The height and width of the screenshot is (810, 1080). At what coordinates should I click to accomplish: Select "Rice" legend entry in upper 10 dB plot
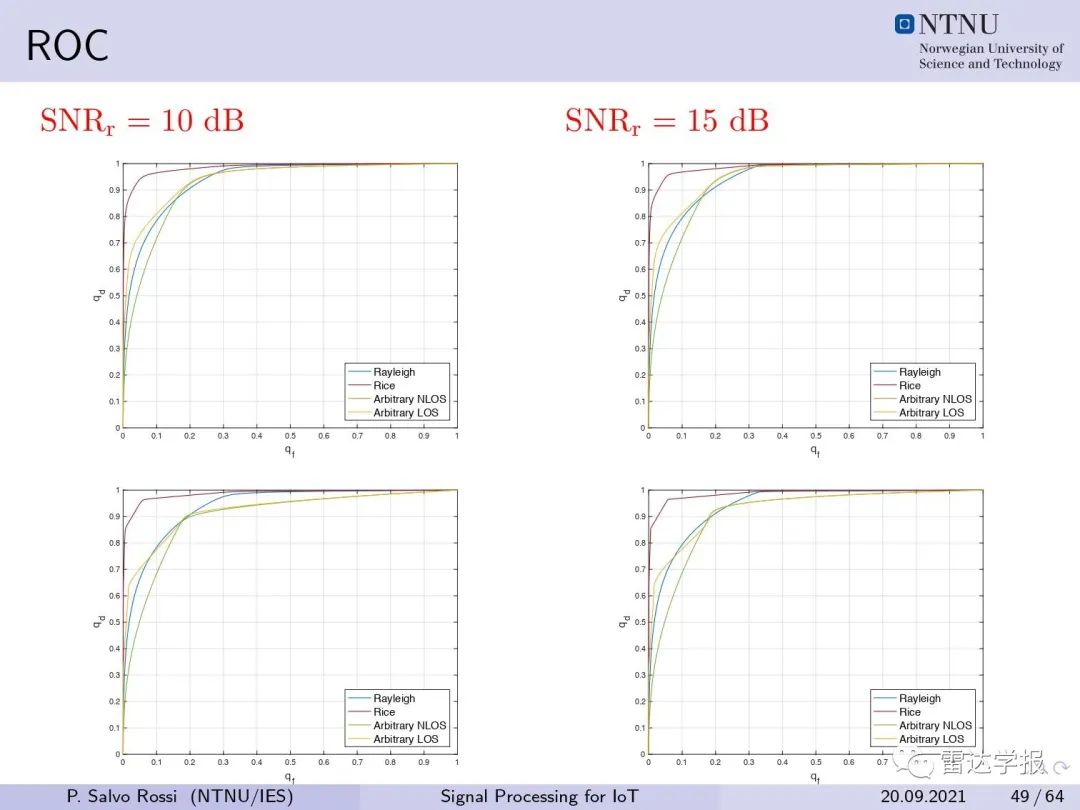point(384,386)
